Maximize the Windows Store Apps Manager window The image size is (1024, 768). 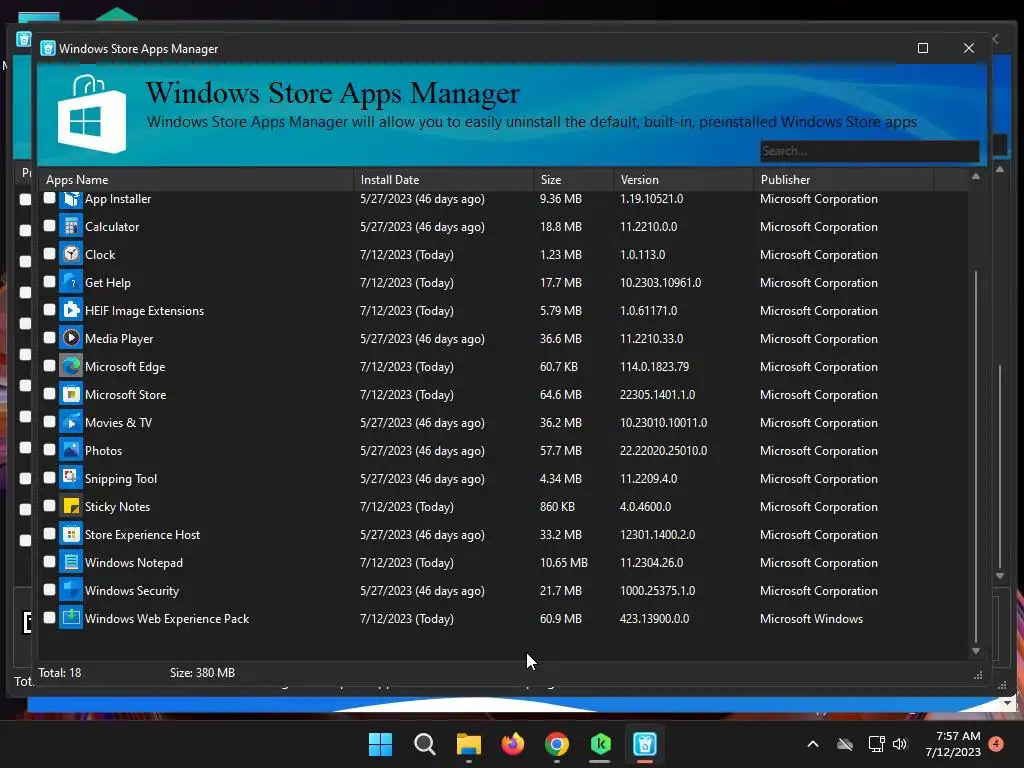(x=923, y=48)
